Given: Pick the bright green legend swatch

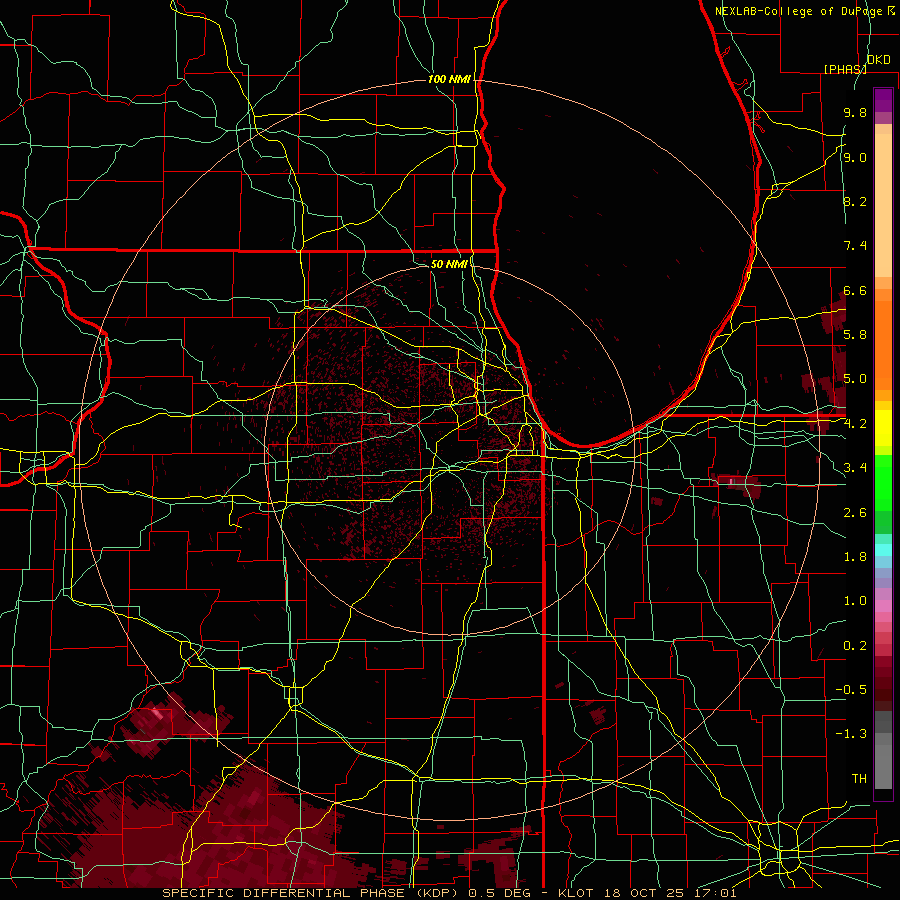Looking at the screenshot, I should [x=883, y=481].
